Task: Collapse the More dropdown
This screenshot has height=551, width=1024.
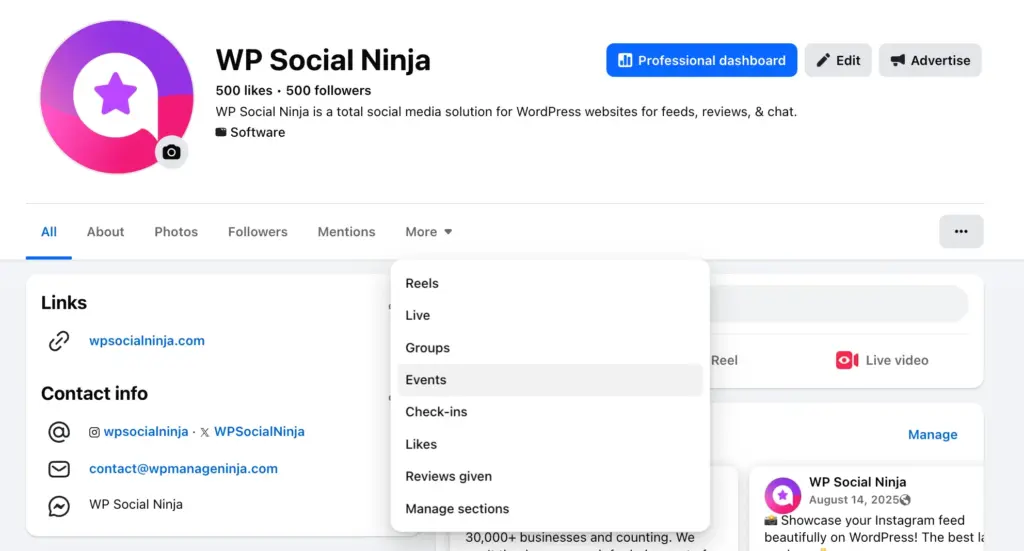Action: click(x=428, y=232)
